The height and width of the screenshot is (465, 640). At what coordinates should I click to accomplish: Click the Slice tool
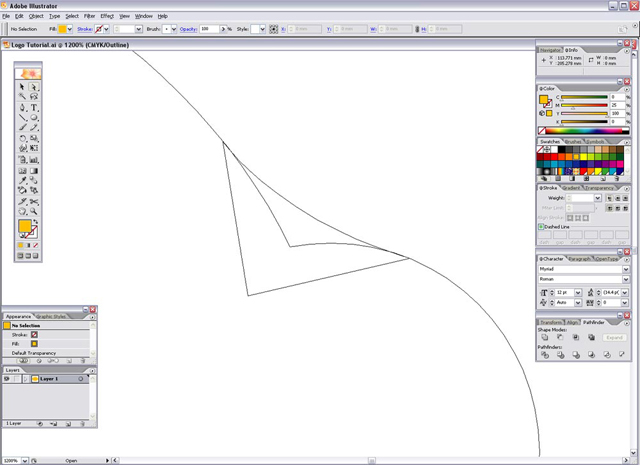click(x=22, y=202)
